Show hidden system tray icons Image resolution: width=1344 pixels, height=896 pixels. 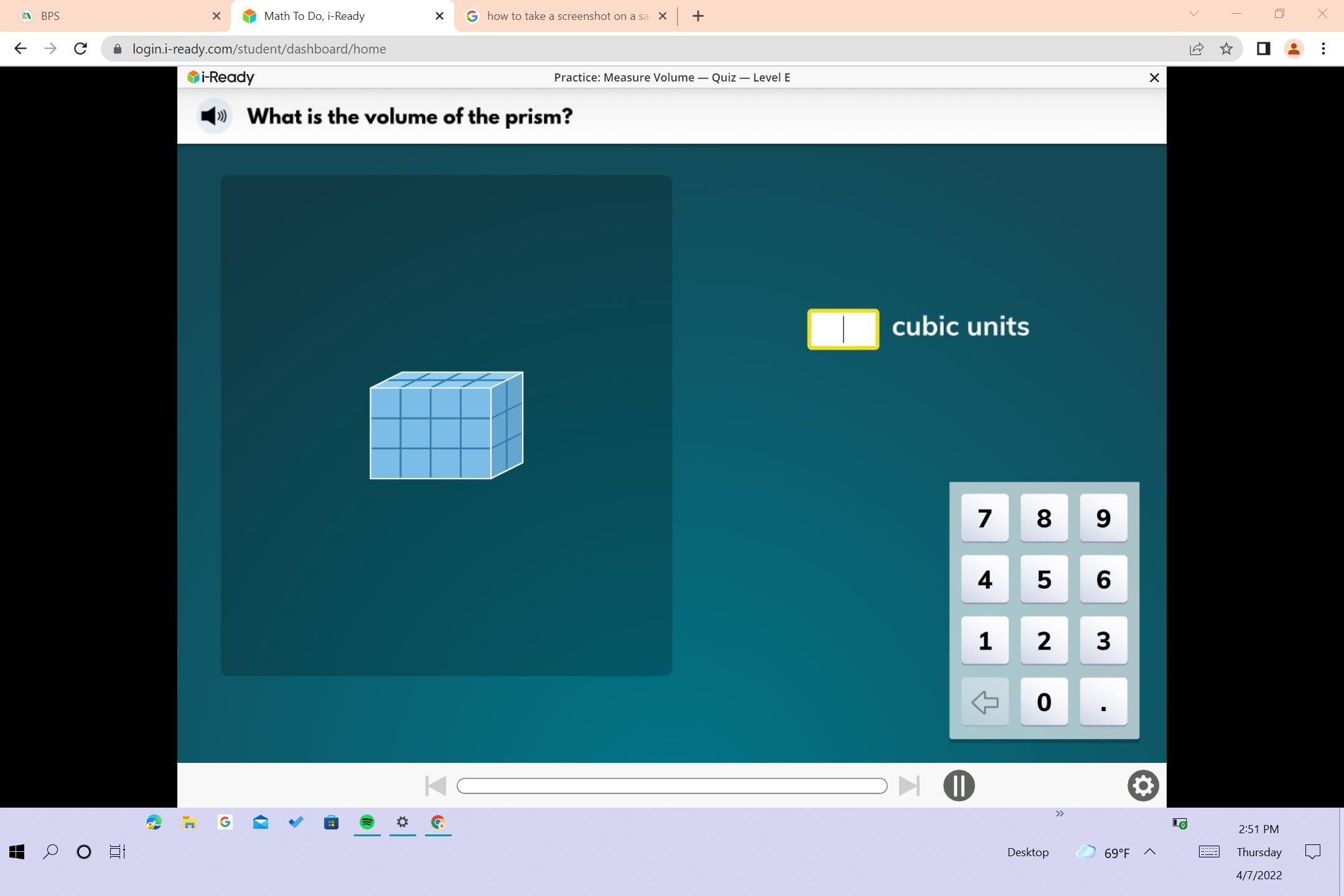pos(1149,852)
